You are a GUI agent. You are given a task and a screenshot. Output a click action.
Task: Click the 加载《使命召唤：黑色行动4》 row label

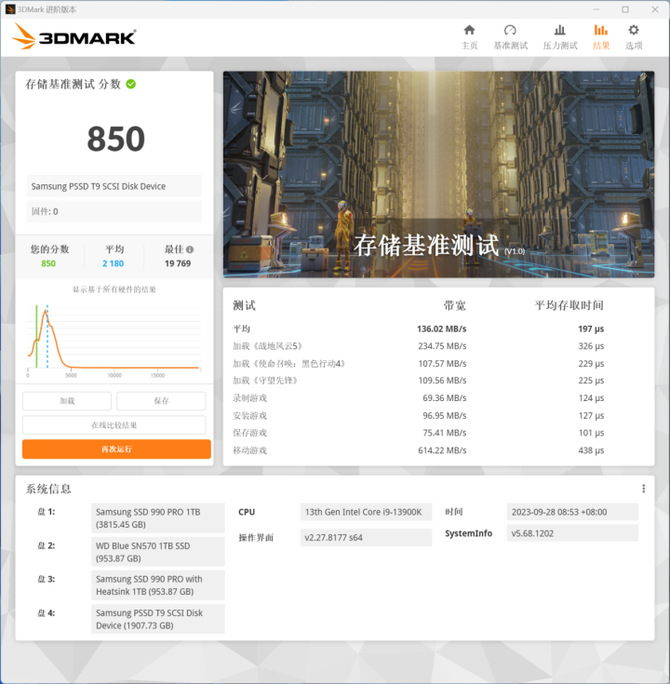pos(290,363)
